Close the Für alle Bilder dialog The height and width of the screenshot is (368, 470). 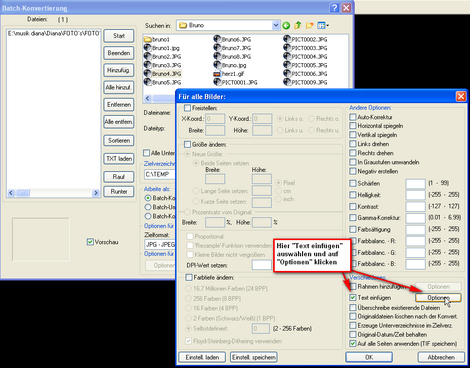(461, 97)
